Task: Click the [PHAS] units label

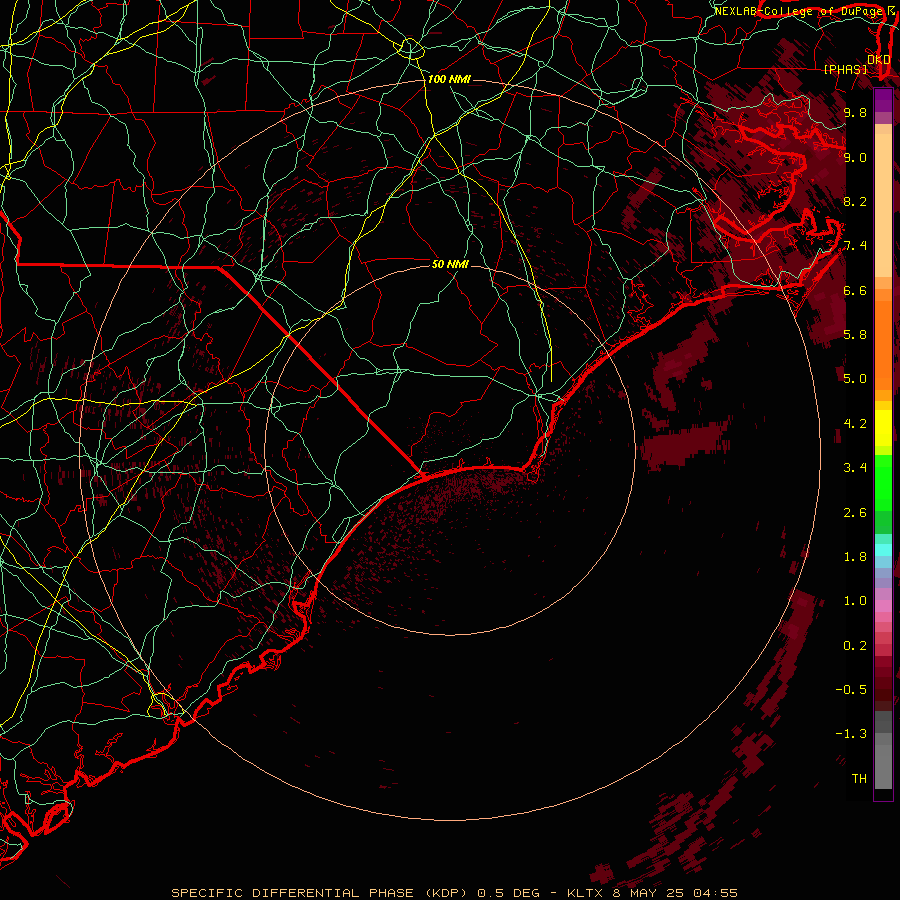Action: [x=846, y=70]
